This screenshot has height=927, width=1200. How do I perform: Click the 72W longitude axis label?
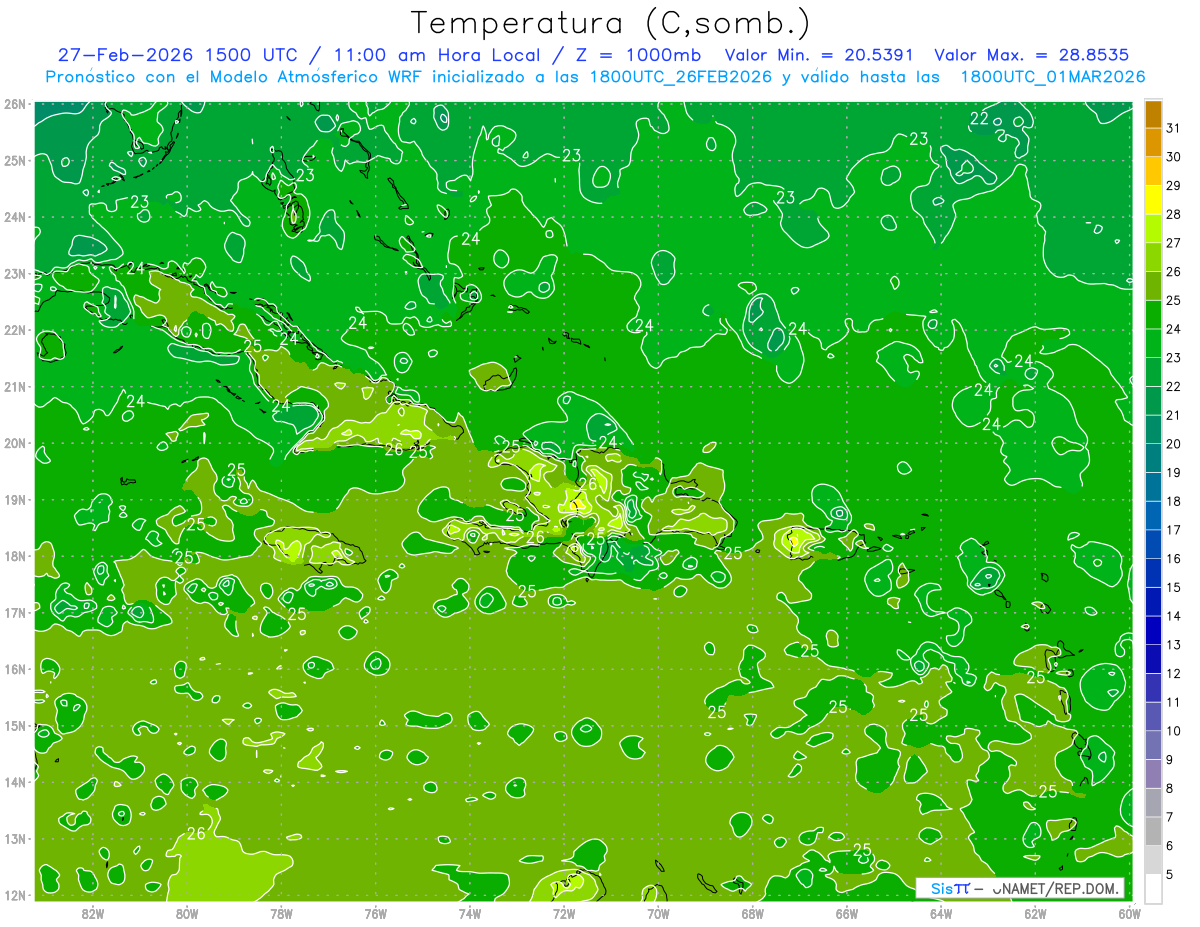click(564, 912)
